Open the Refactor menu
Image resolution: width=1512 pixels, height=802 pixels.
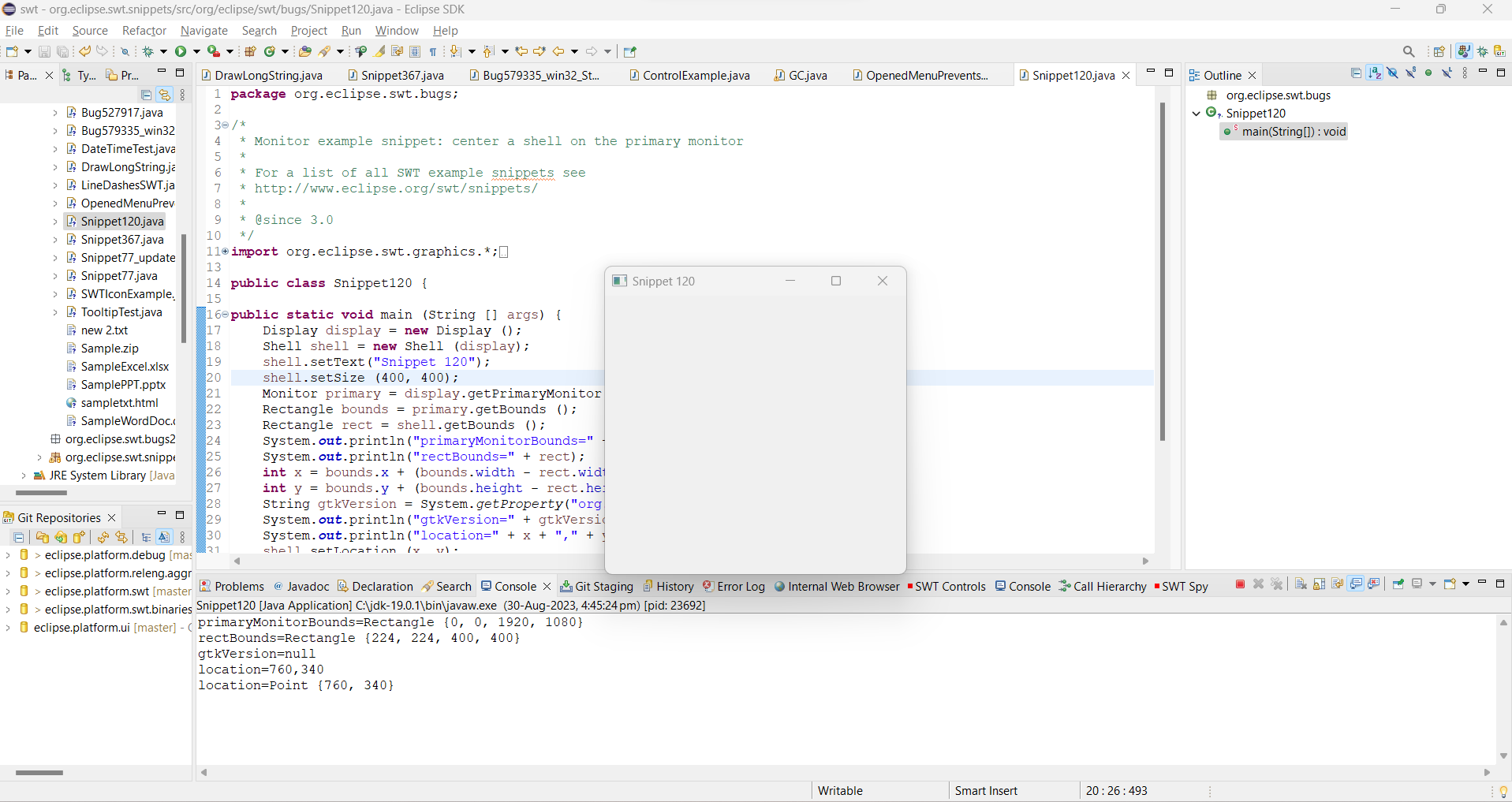(144, 31)
